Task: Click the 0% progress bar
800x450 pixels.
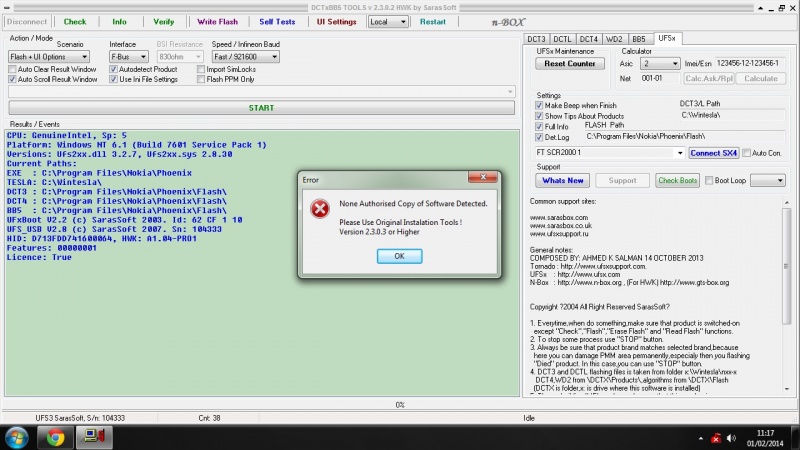Action: pyautogui.click(x=400, y=405)
